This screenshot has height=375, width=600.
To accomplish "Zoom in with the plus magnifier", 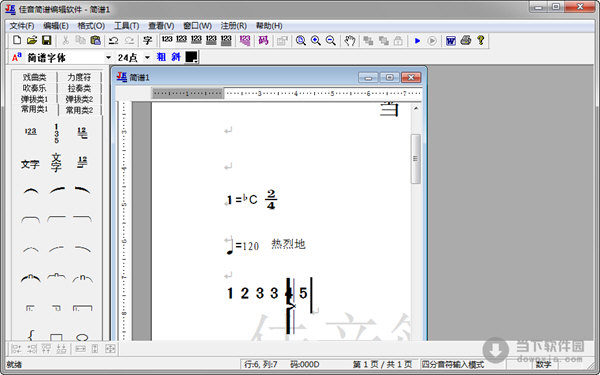I will (316, 40).
